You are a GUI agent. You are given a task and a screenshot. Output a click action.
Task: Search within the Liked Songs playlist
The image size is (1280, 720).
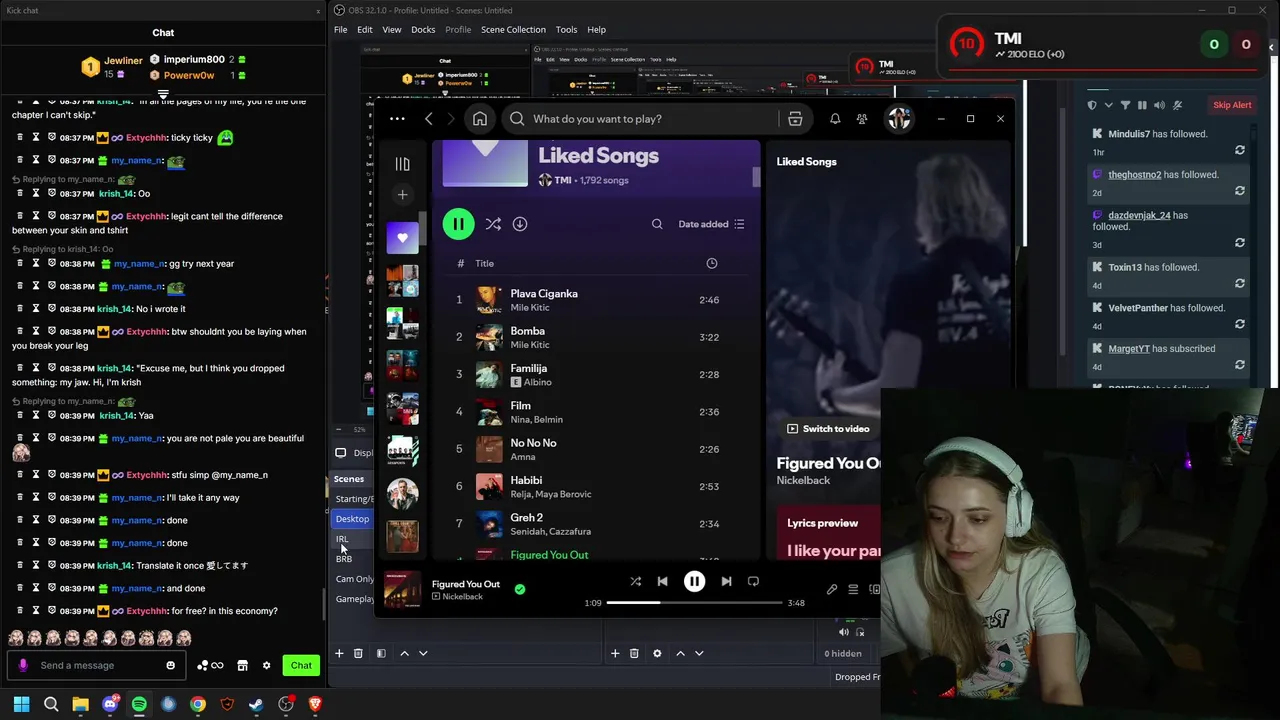pyautogui.click(x=657, y=224)
